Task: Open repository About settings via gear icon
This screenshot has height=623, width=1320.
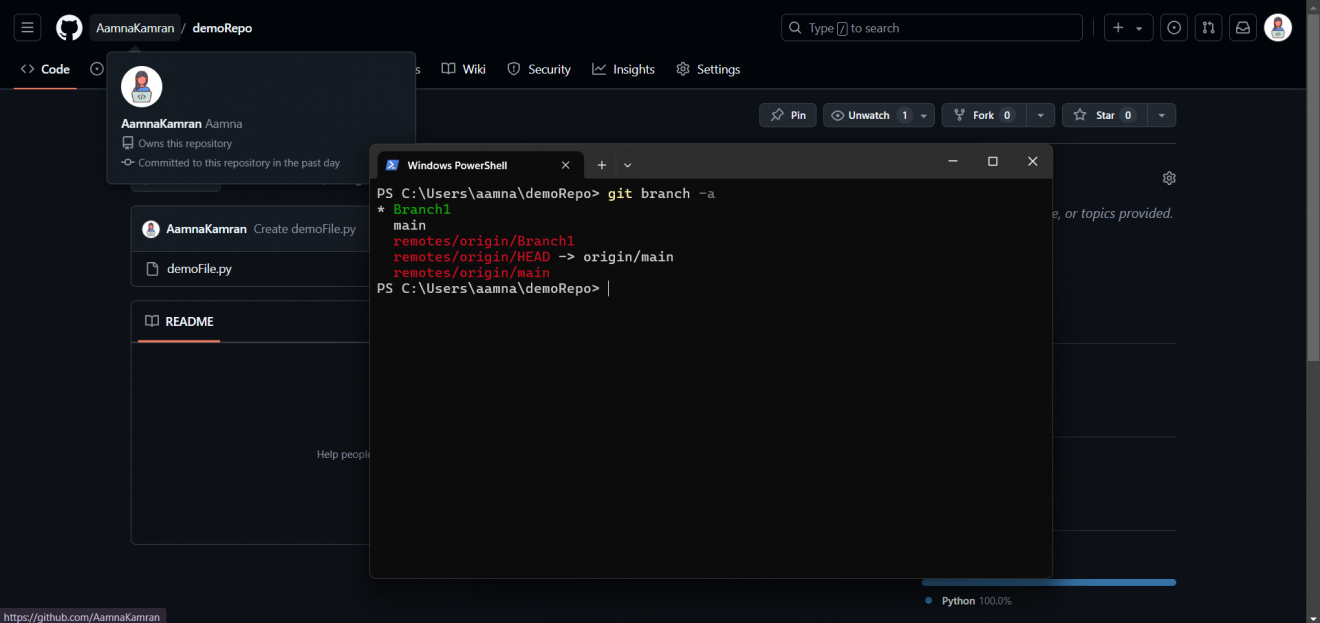Action: tap(1169, 177)
